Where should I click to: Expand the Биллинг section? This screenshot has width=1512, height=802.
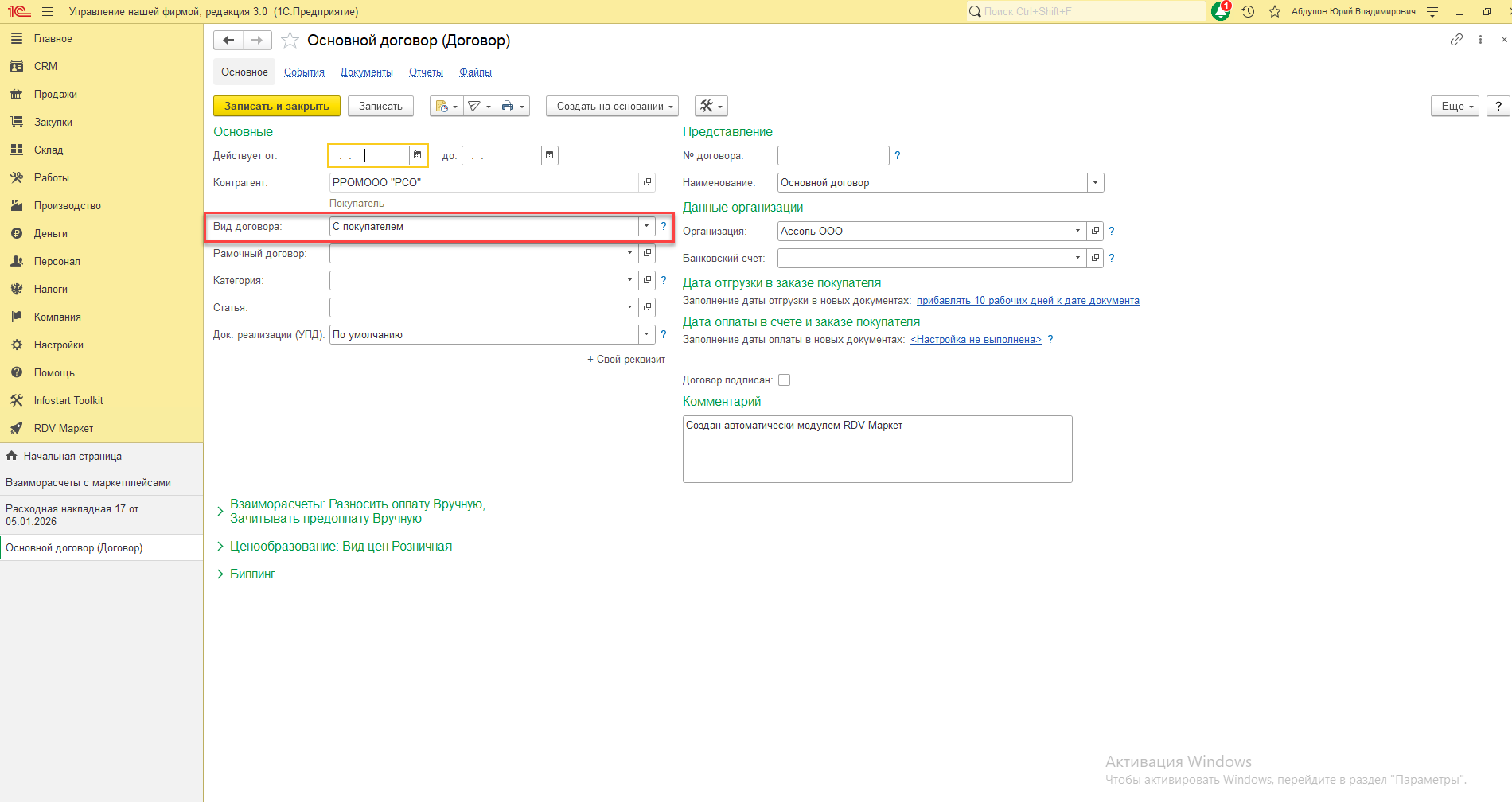click(x=220, y=574)
